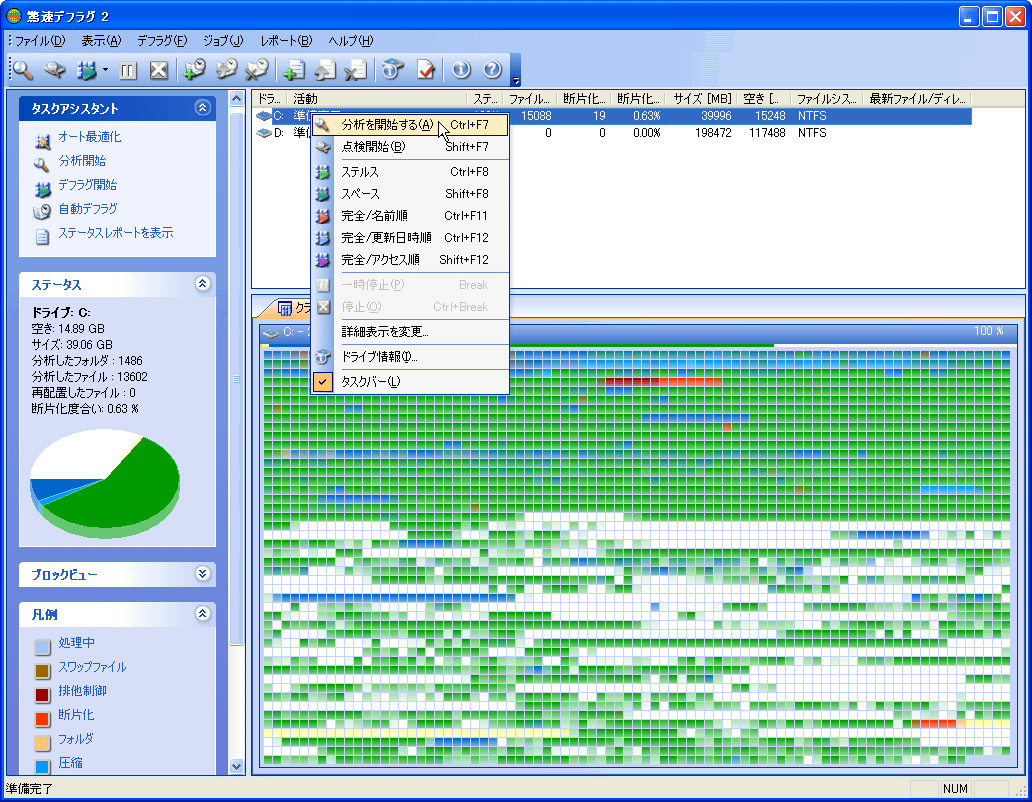Open the ヘルプ menu

(x=351, y=41)
